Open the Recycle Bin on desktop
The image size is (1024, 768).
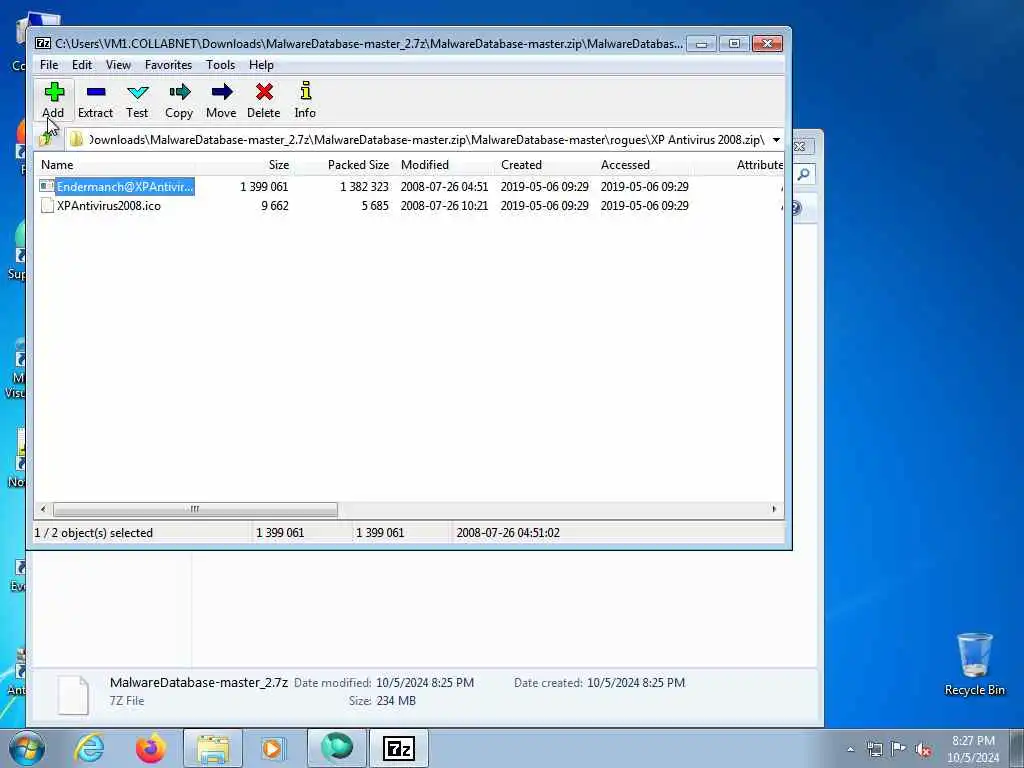pos(974,664)
